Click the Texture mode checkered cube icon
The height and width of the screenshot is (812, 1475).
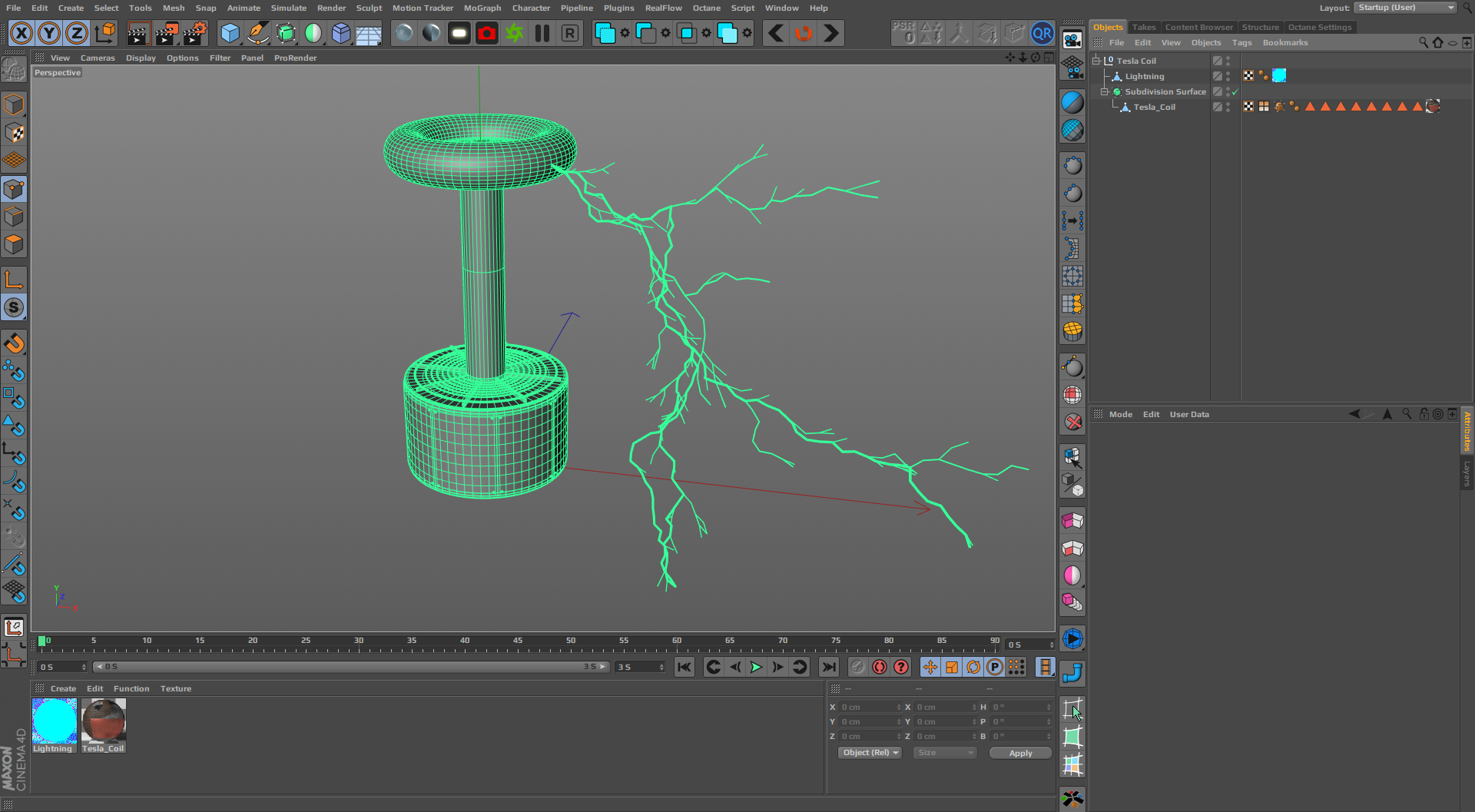pos(14,133)
